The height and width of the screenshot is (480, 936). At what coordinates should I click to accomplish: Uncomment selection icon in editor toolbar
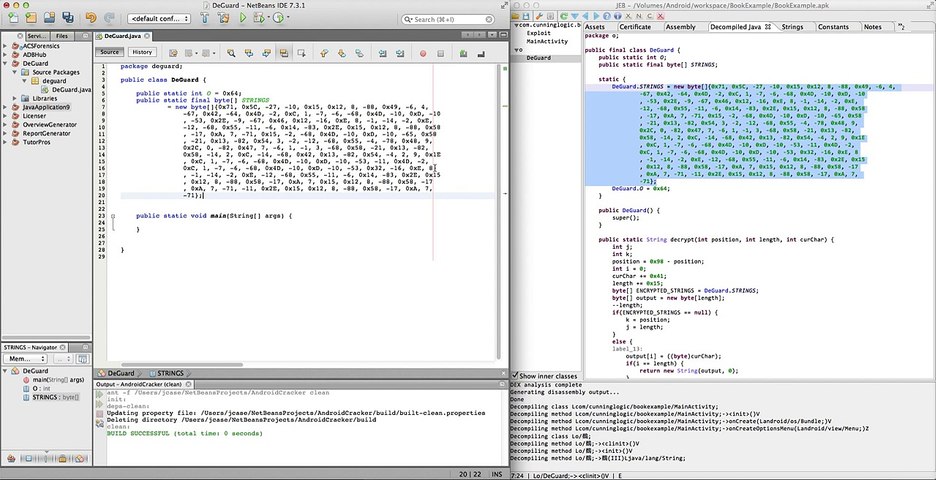point(481,53)
